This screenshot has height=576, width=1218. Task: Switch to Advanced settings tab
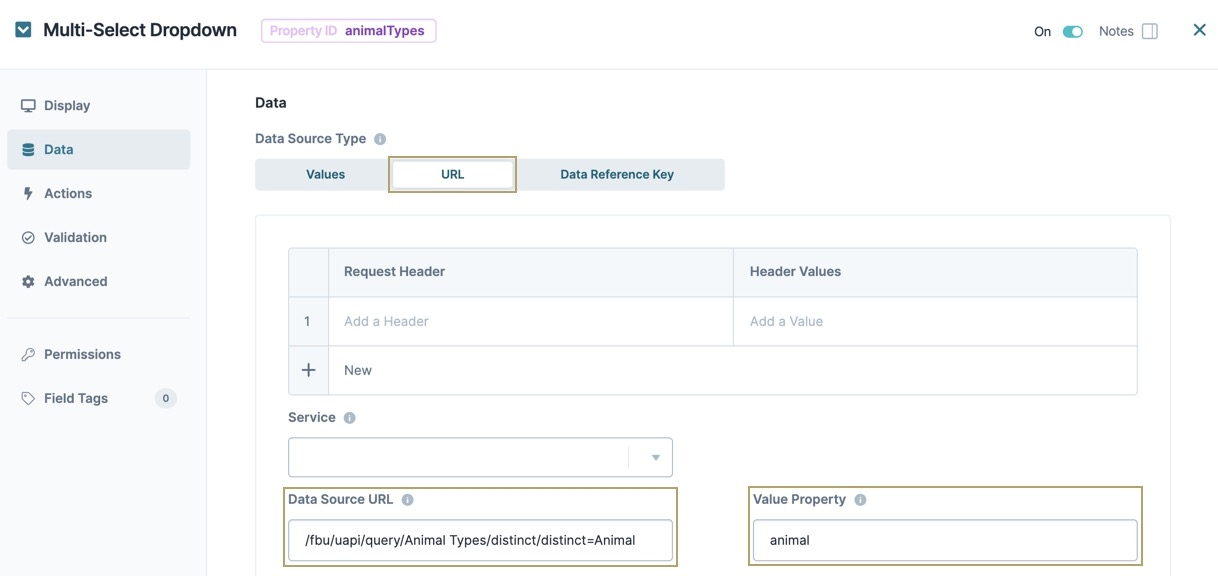tap(98, 281)
